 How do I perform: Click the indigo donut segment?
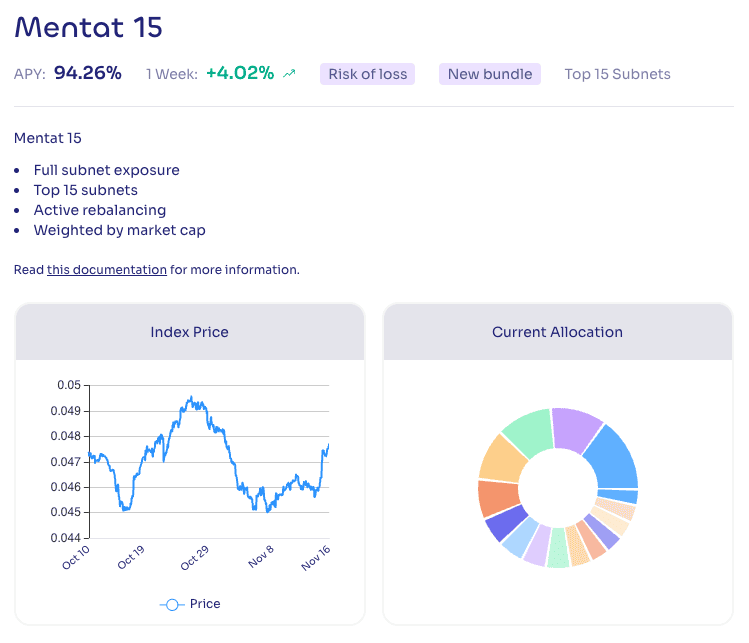(x=504, y=523)
